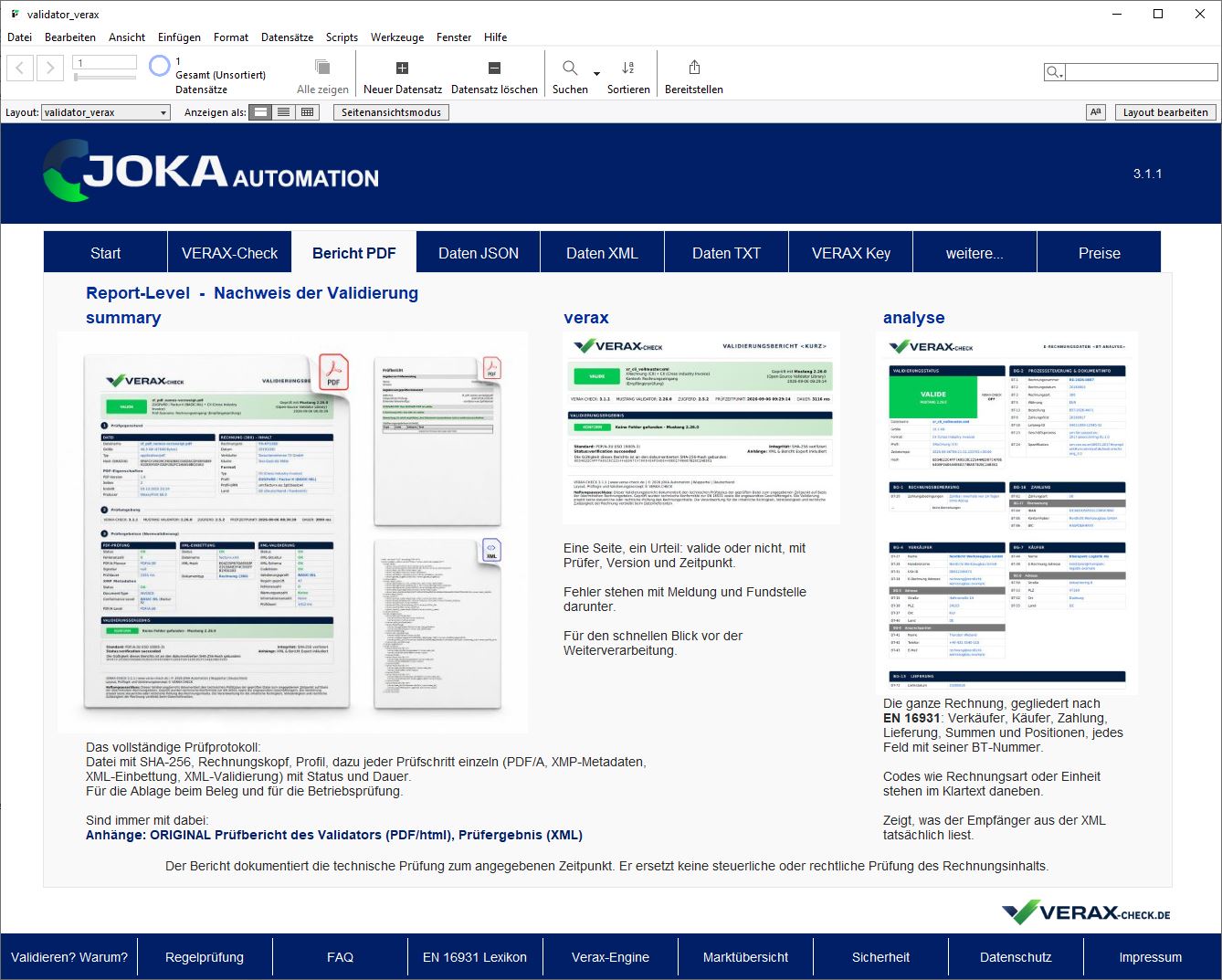
Task: Select the VERAX Key tab
Action: click(x=851, y=253)
